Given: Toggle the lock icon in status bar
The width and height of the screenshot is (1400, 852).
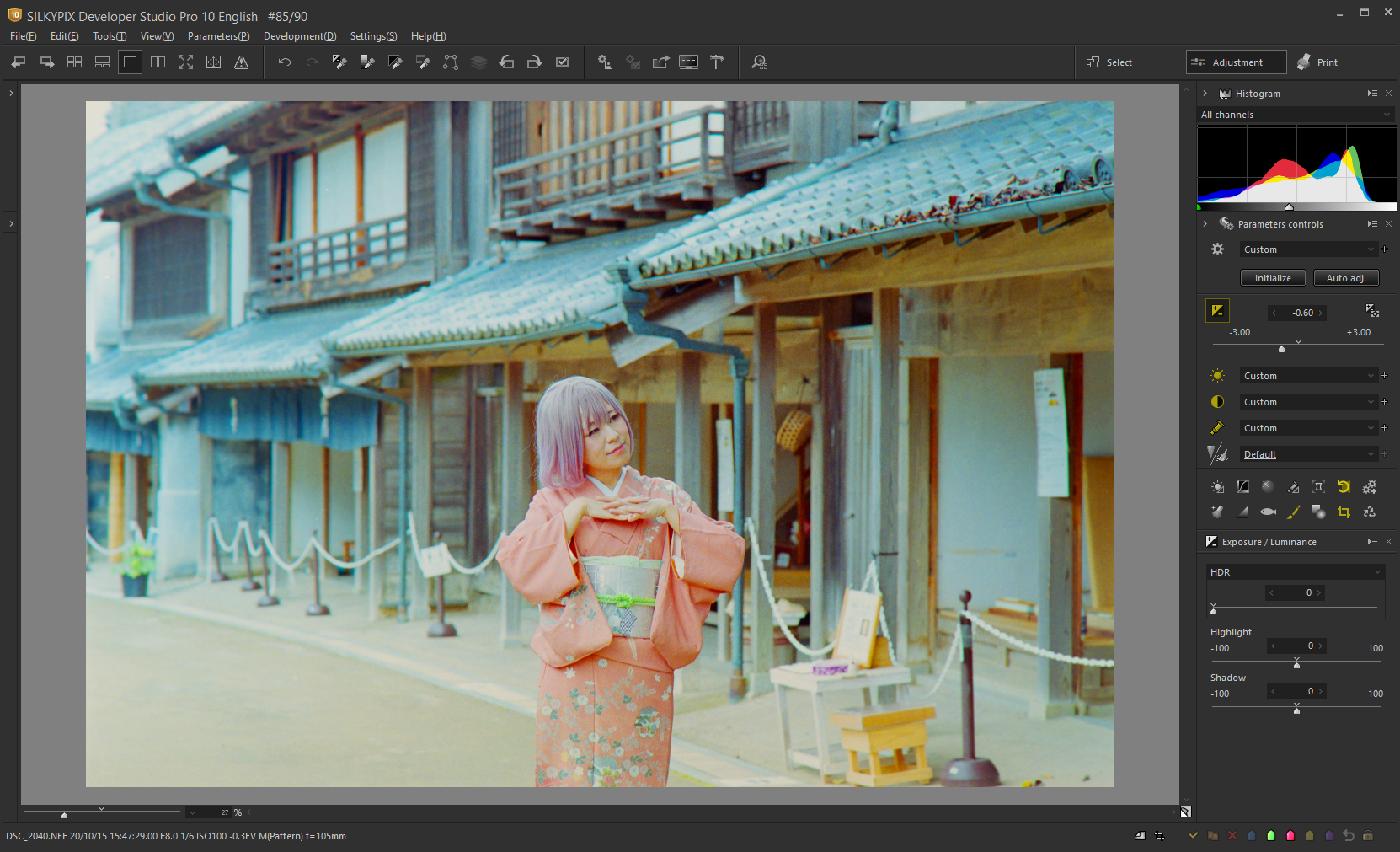Looking at the screenshot, I should [x=1368, y=836].
